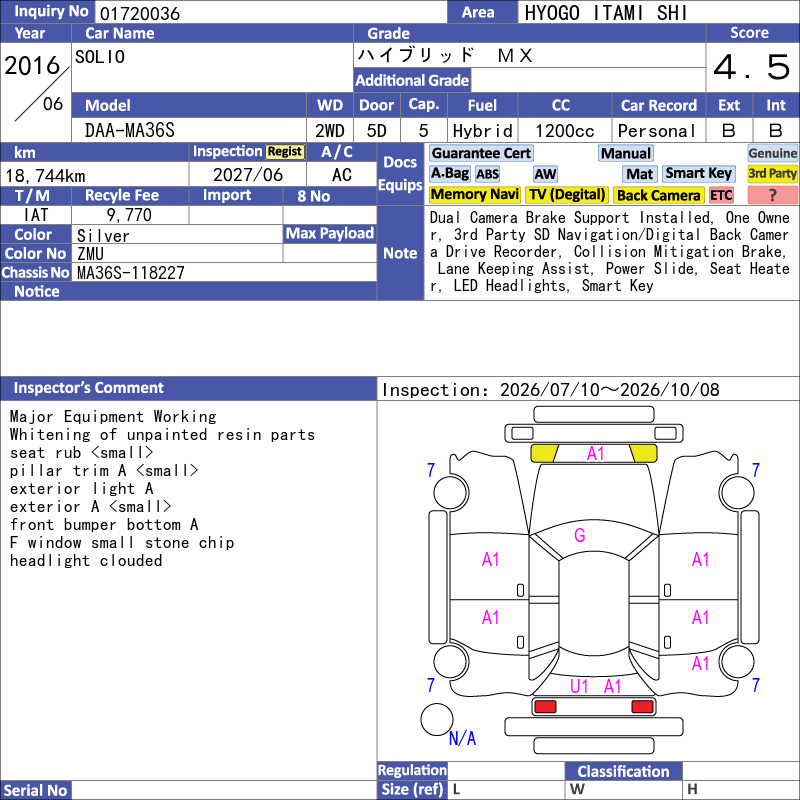
Task: Click the area HYOGO ITAMI SHI
Action: tap(606, 13)
